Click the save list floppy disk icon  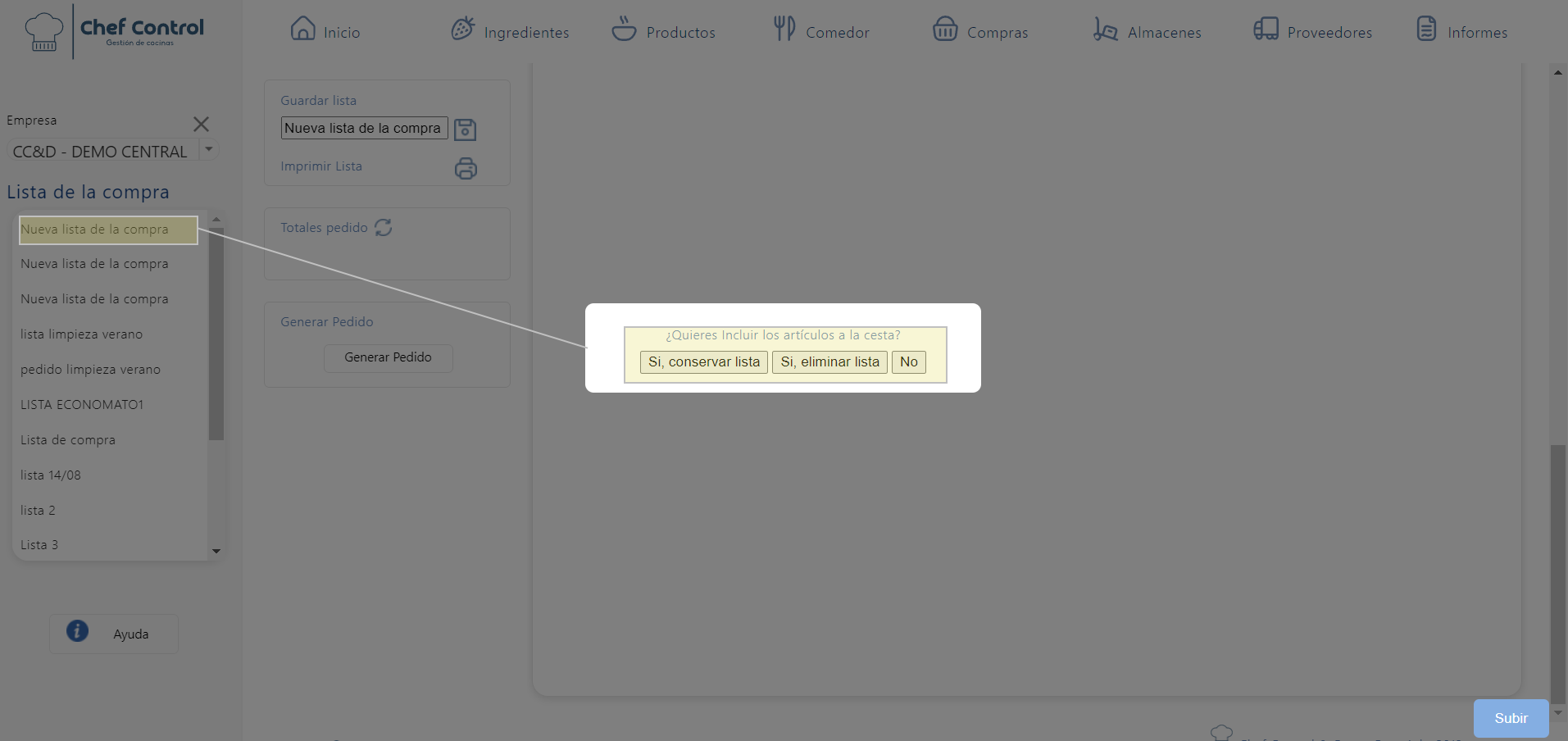coord(465,130)
